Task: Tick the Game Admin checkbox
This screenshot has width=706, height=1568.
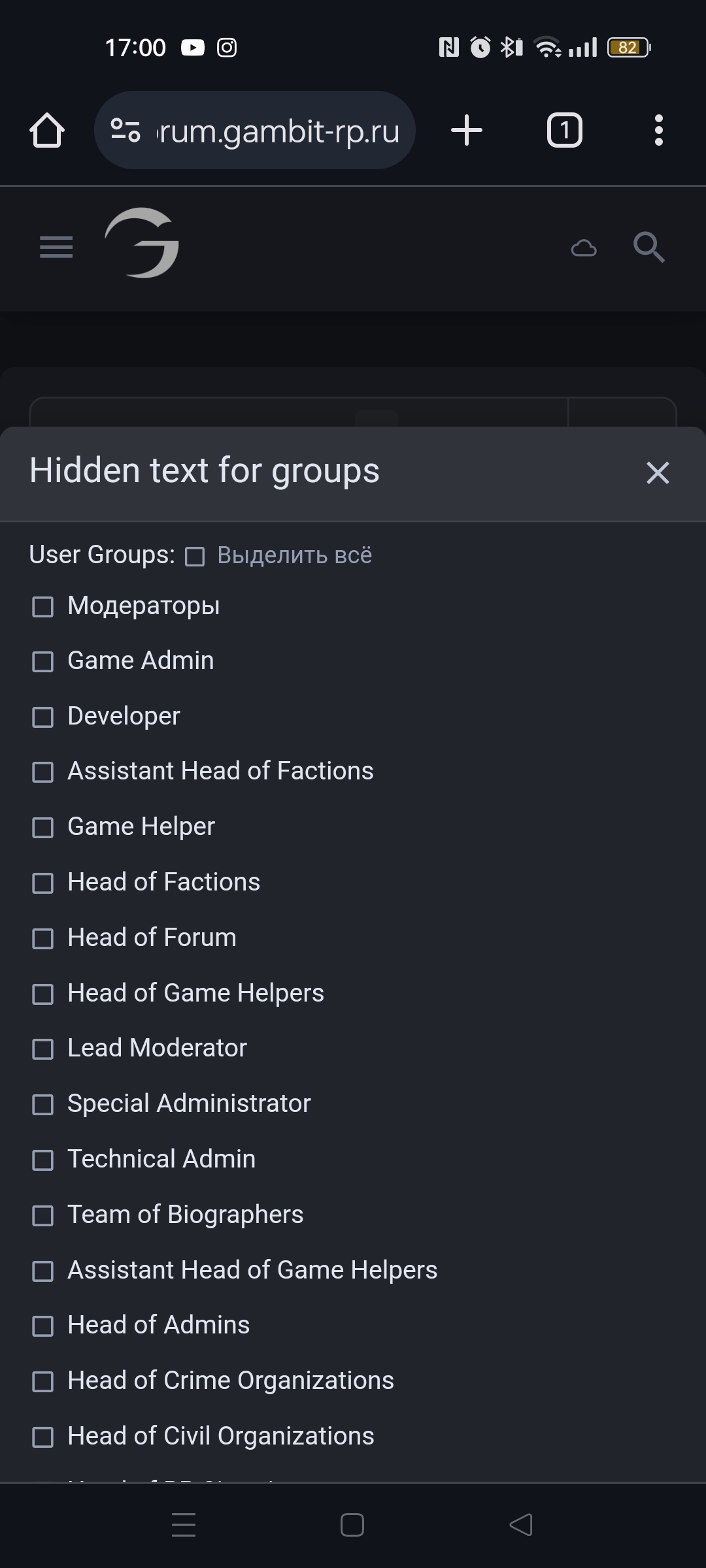Action: click(x=43, y=662)
